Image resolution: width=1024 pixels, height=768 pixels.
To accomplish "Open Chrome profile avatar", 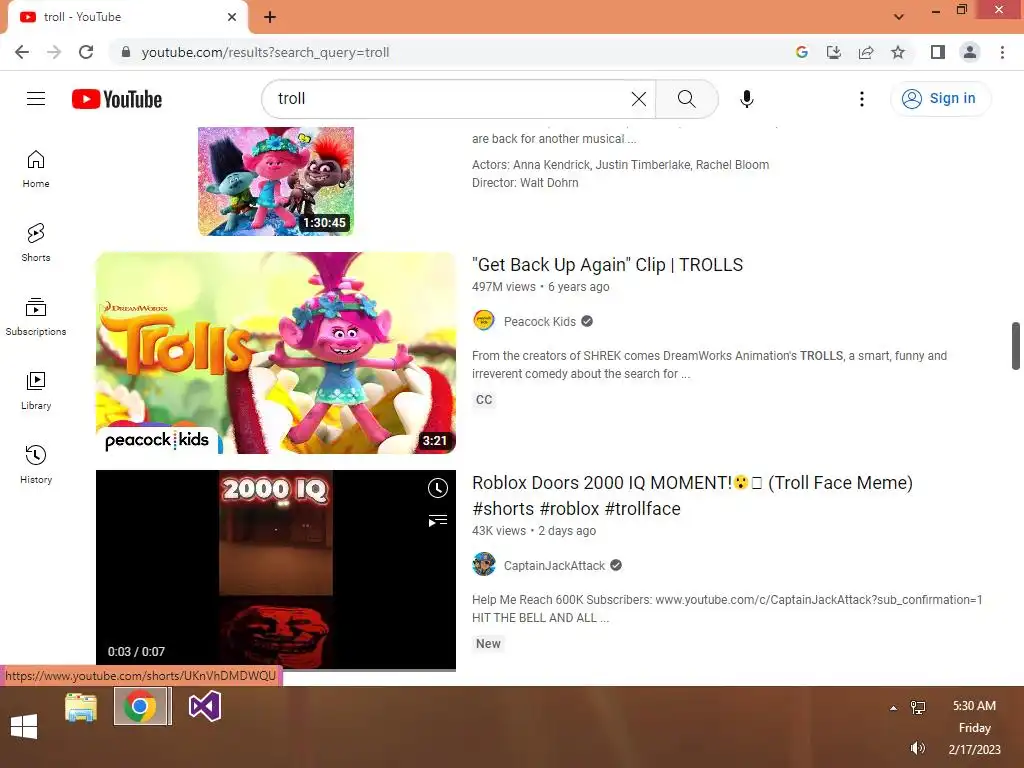I will 970,52.
